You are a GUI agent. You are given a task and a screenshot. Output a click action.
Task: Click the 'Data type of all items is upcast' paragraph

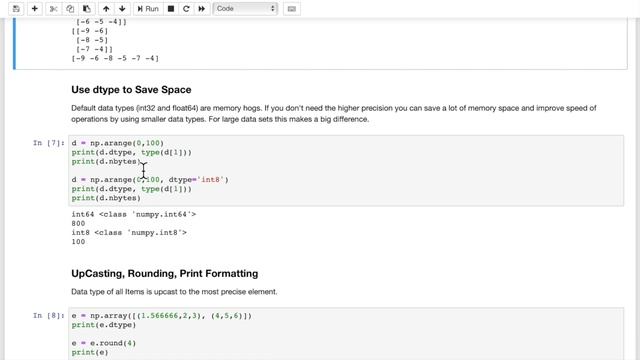click(x=174, y=292)
